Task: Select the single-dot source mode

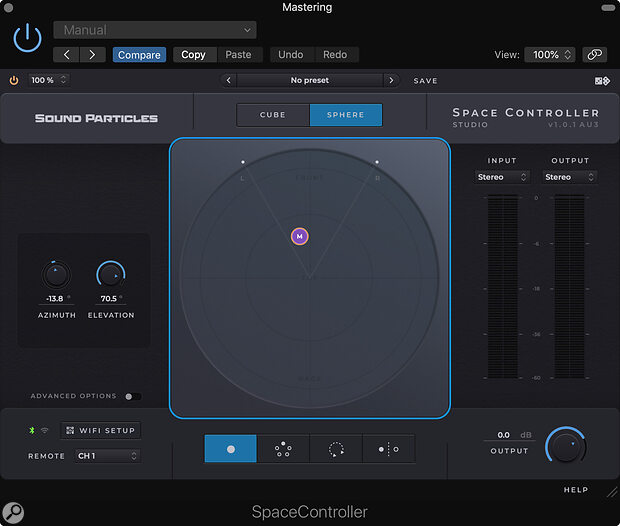Action: click(231, 449)
